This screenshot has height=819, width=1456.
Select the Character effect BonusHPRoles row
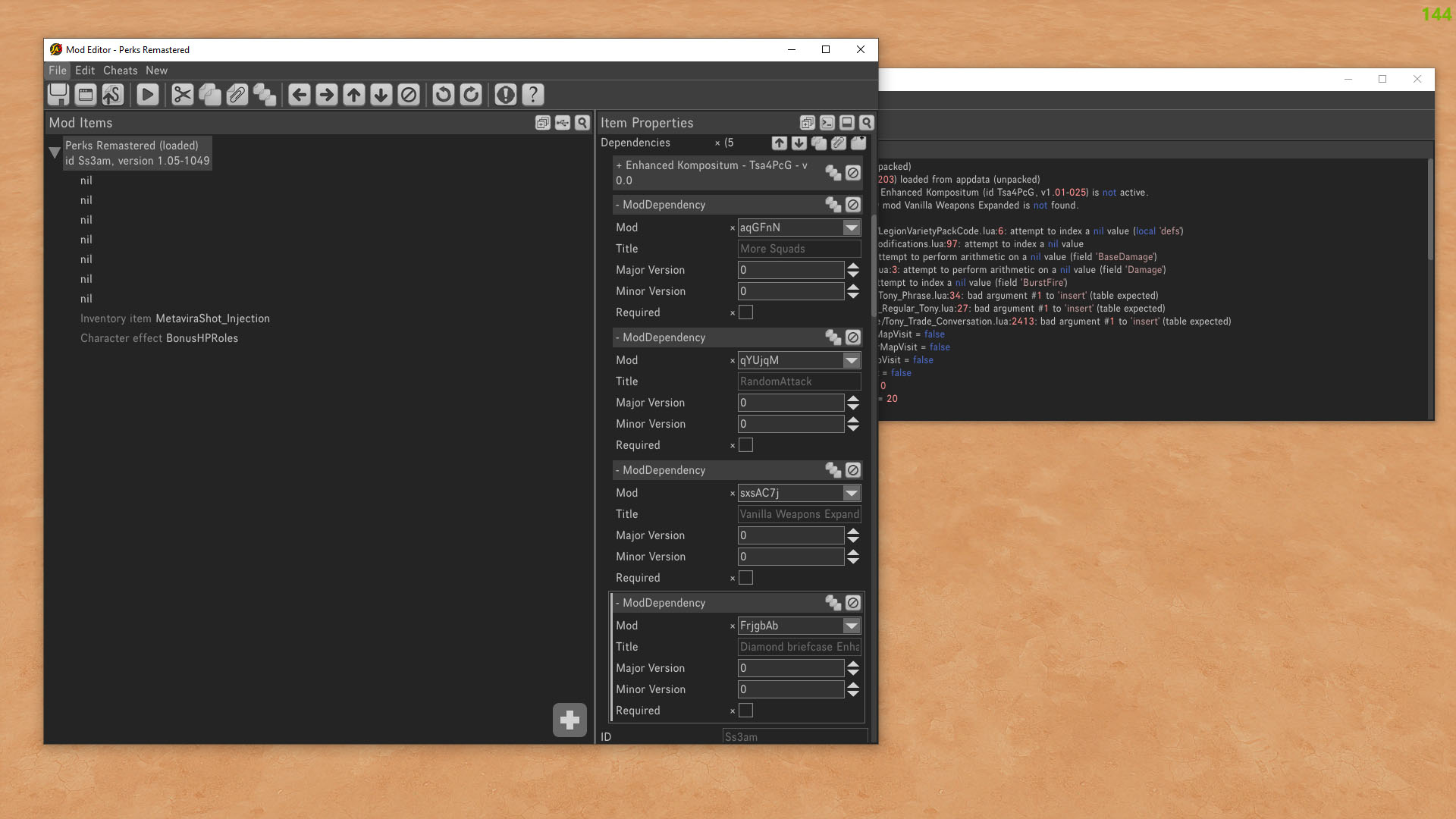159,338
